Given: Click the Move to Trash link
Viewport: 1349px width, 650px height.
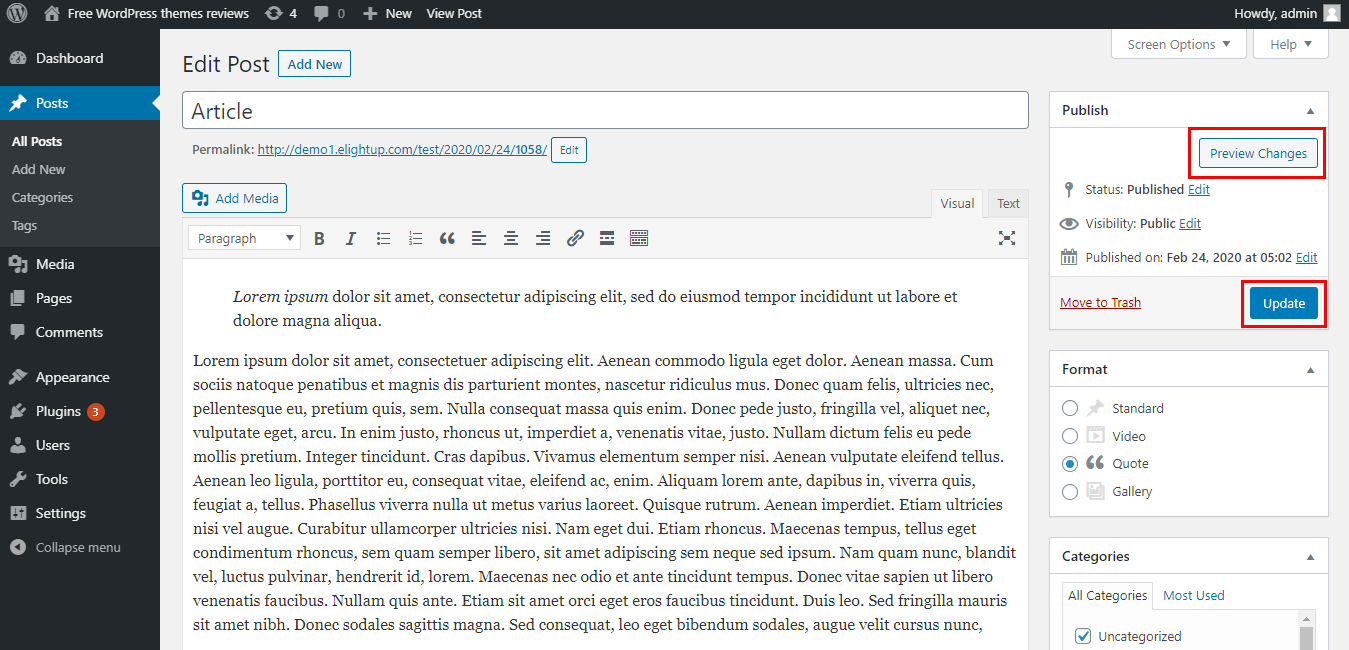Looking at the screenshot, I should coord(1100,301).
